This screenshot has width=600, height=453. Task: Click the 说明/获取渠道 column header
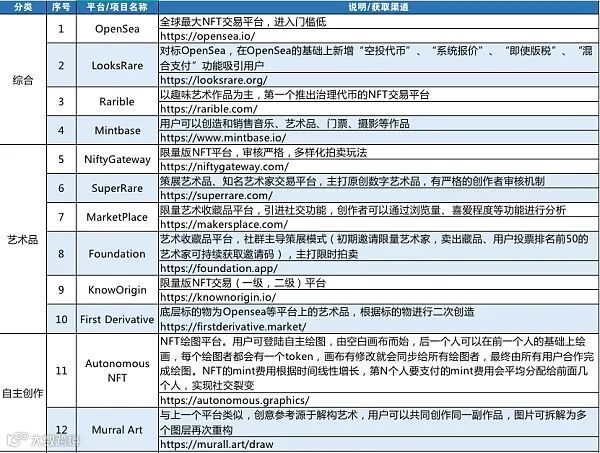tap(378, 7)
